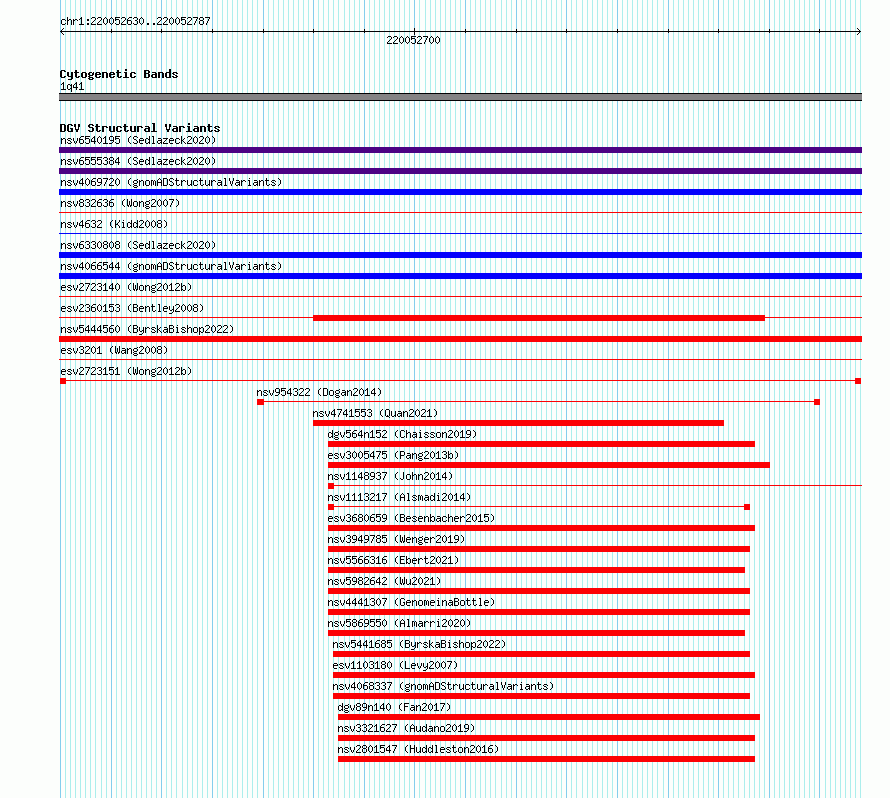The image size is (890, 798).
Task: Open variant dgv89n140 (Fan2017)
Action: [394, 707]
